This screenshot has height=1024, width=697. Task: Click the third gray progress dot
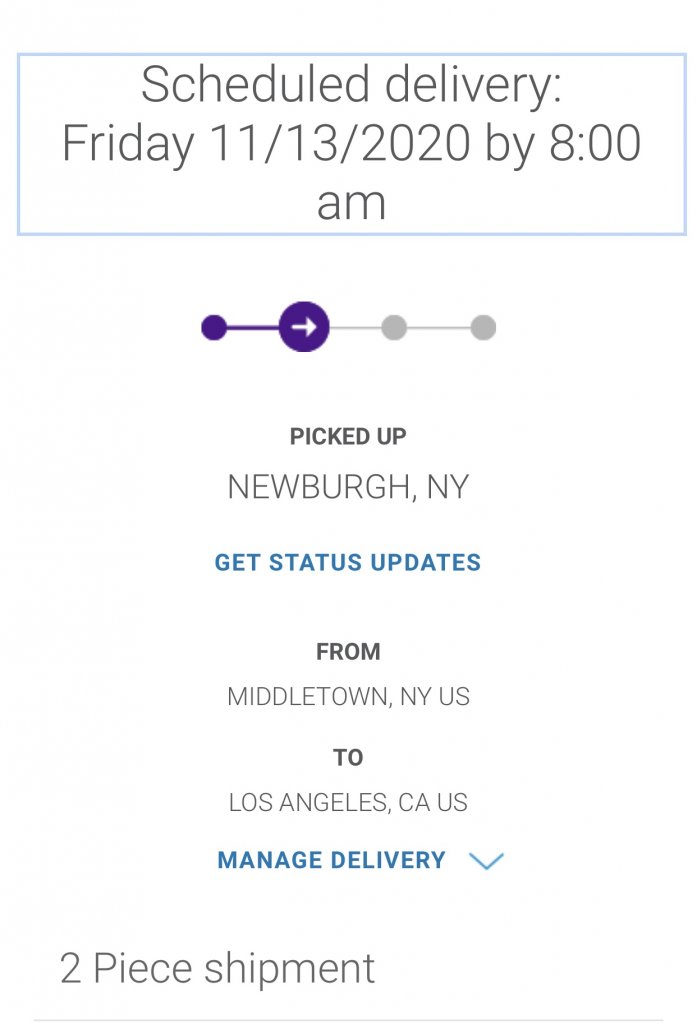[x=394, y=327]
